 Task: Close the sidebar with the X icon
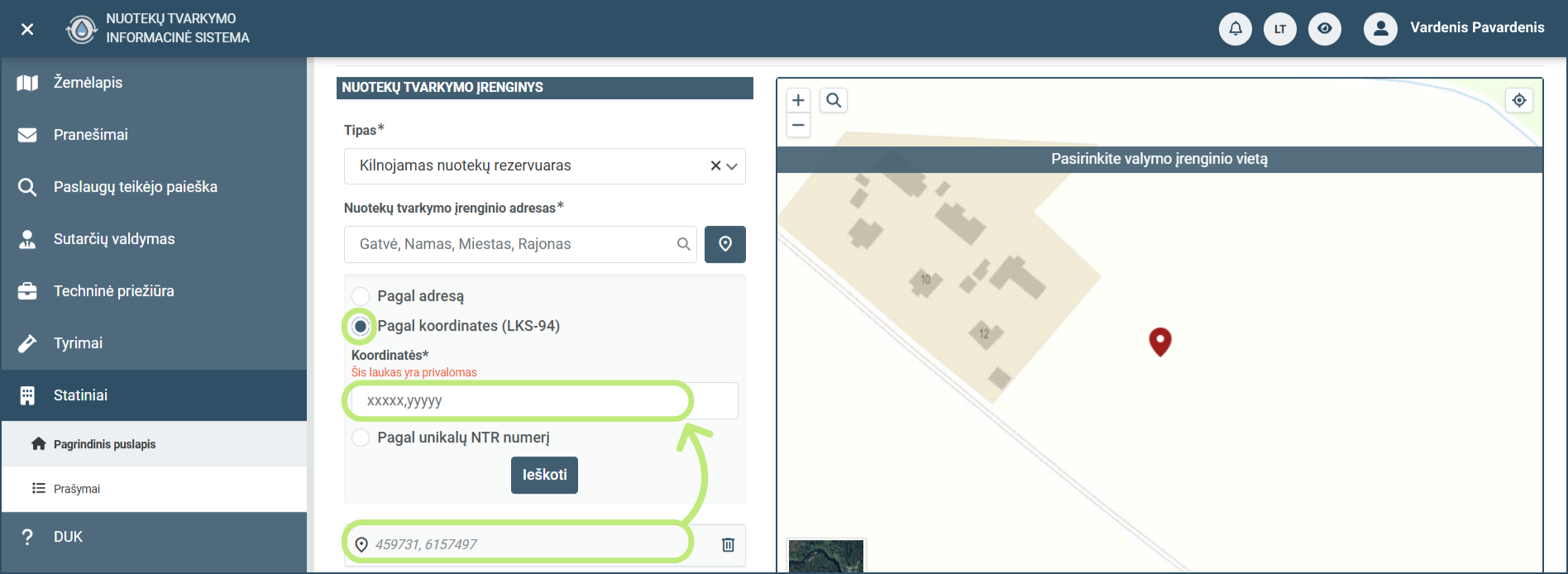(x=27, y=29)
